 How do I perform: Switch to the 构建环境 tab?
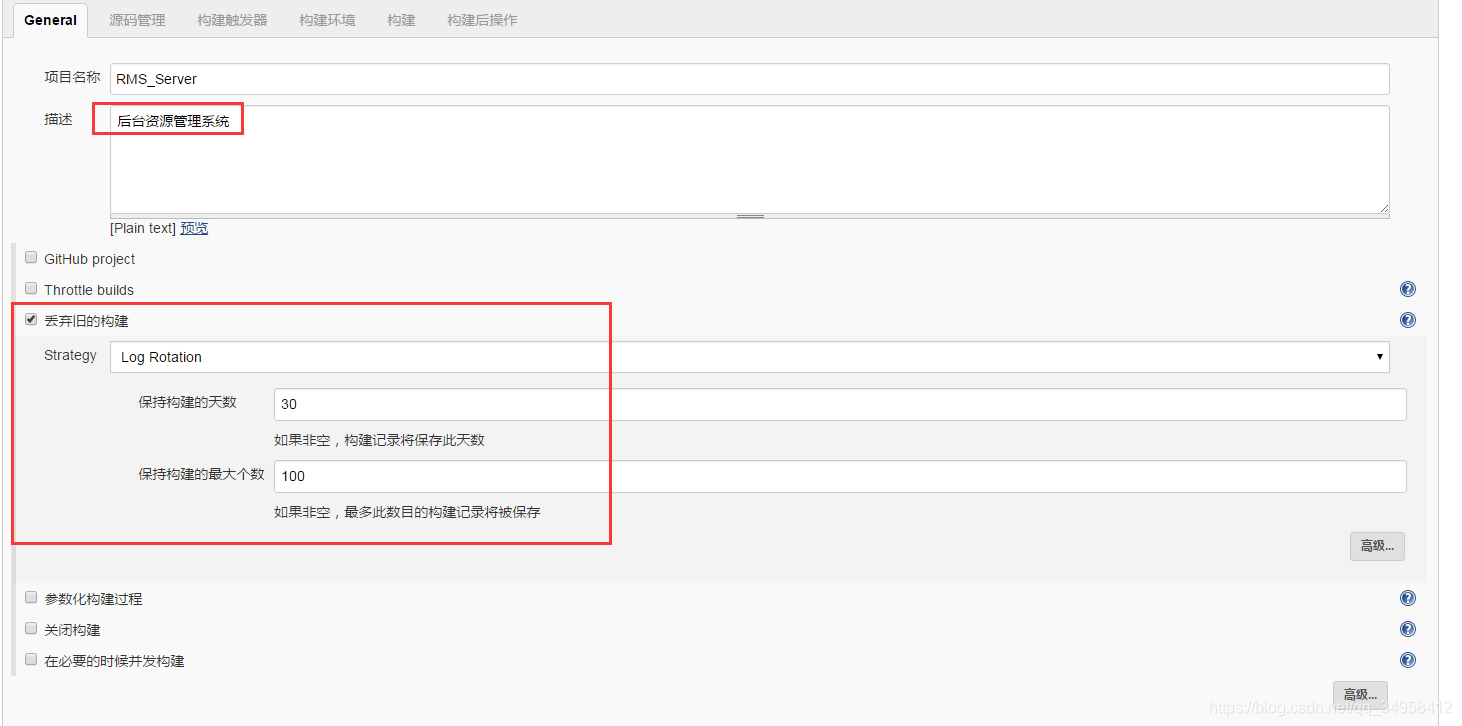pos(327,20)
